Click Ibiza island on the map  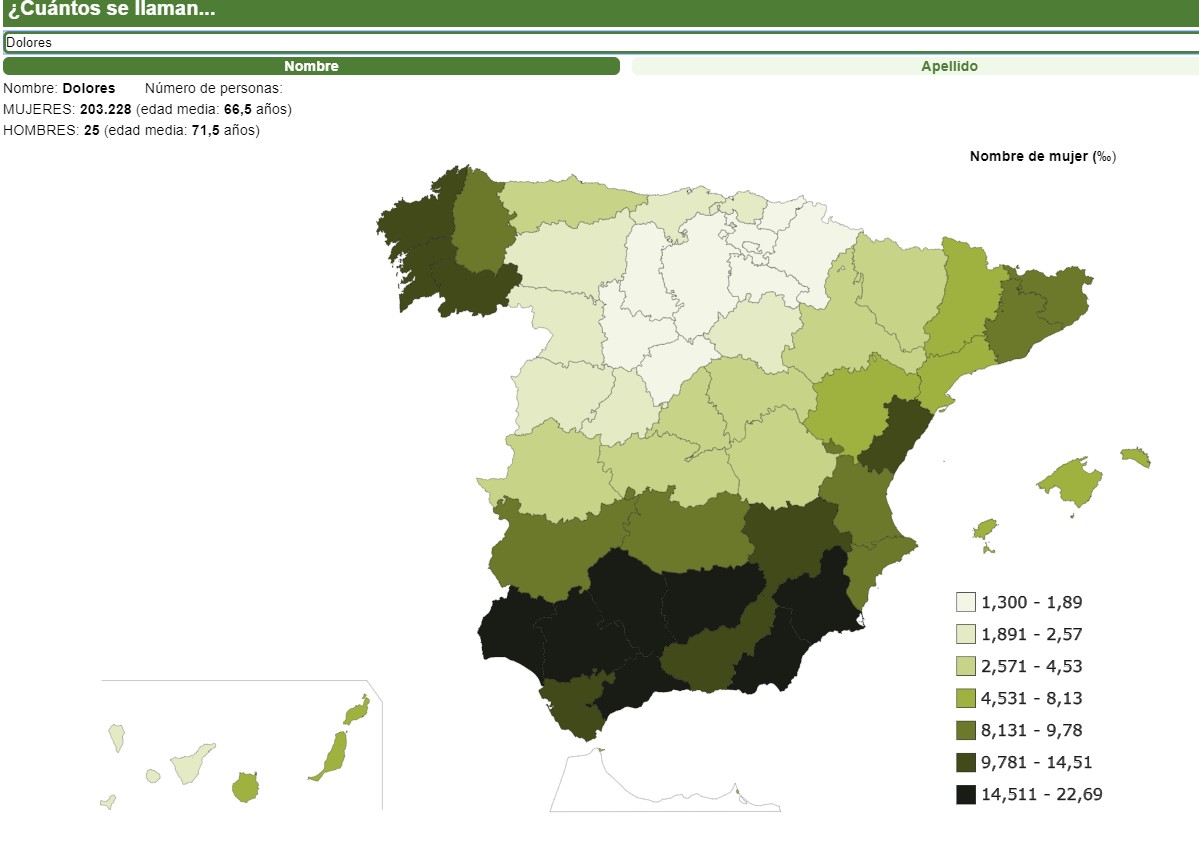(985, 528)
